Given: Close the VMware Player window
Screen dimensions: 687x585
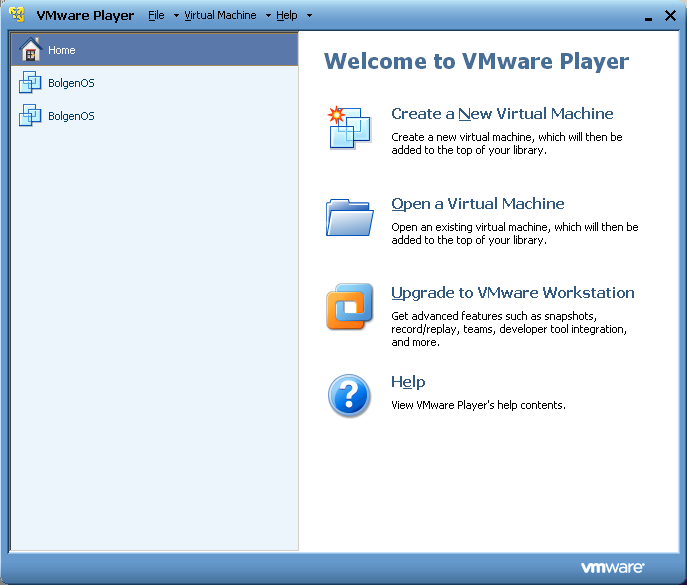Looking at the screenshot, I should (670, 16).
